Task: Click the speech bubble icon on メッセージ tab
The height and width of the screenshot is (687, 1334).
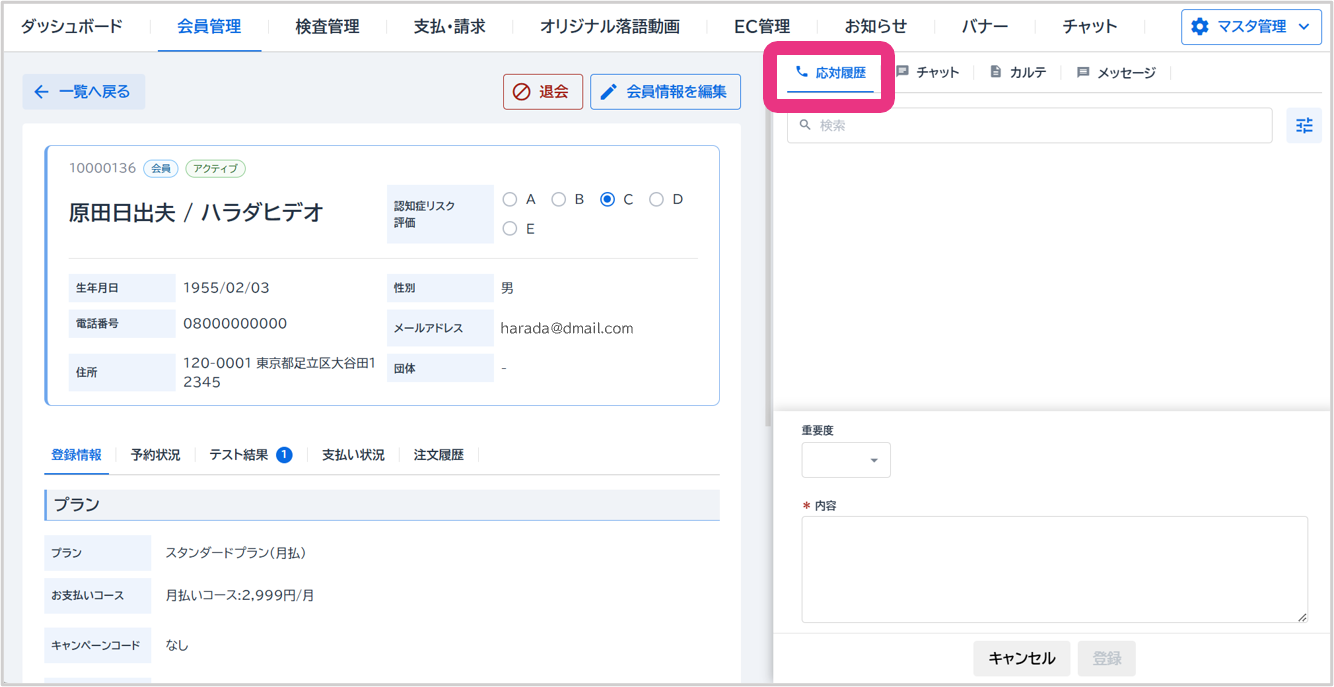Action: [1083, 73]
